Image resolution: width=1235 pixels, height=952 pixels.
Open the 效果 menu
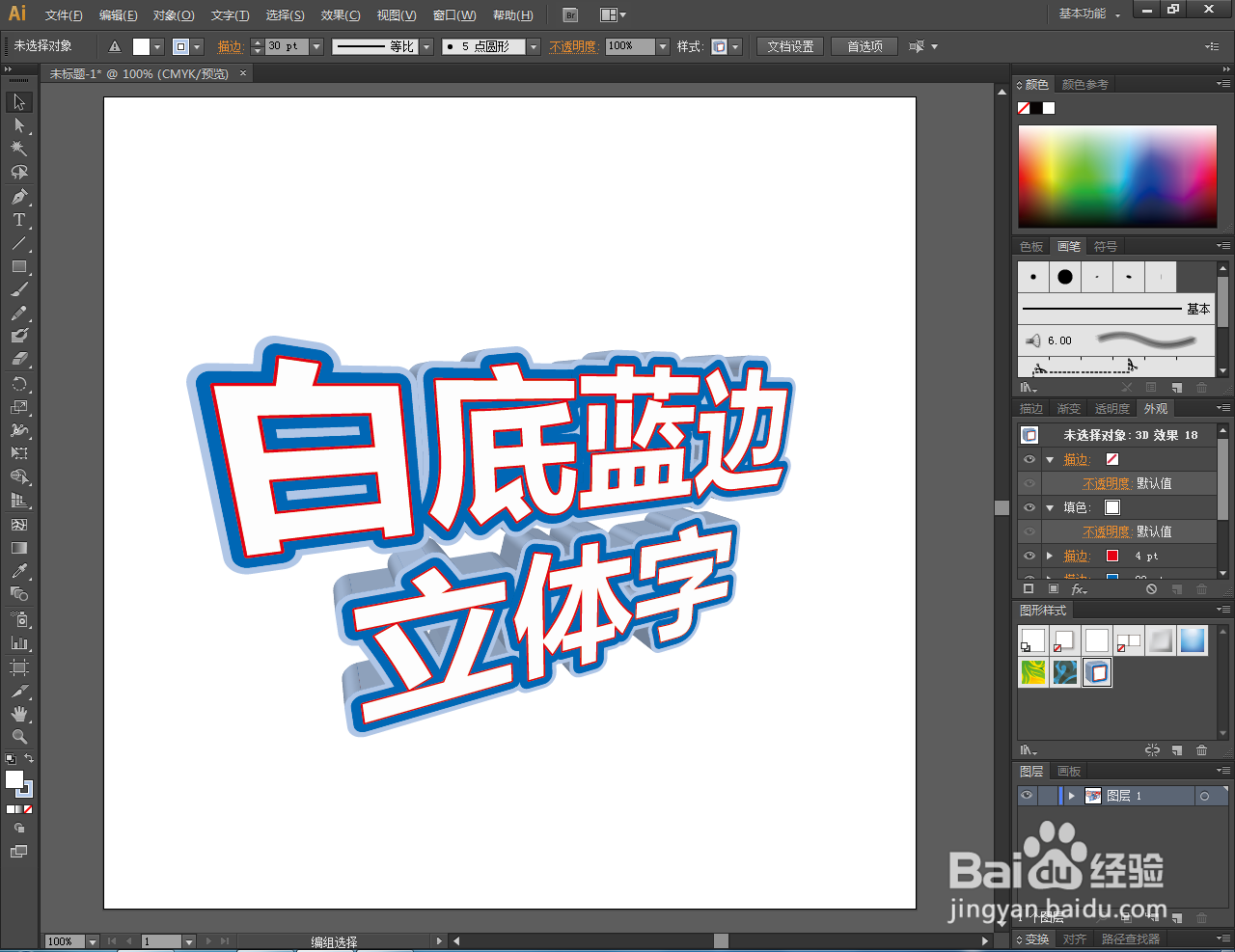(x=340, y=14)
